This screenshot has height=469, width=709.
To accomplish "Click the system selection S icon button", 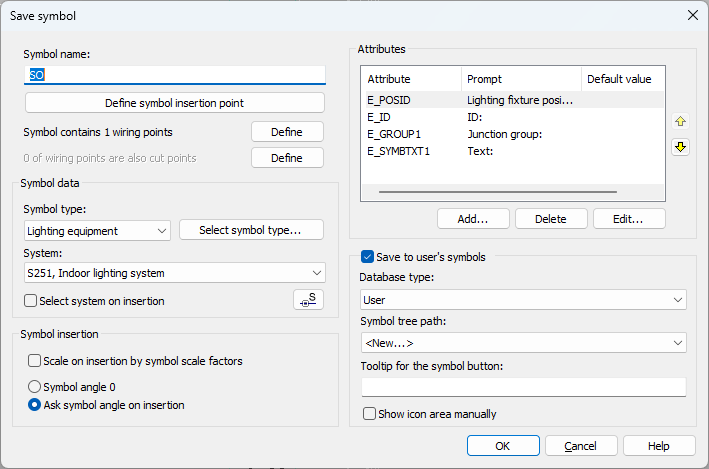I will click(x=309, y=300).
